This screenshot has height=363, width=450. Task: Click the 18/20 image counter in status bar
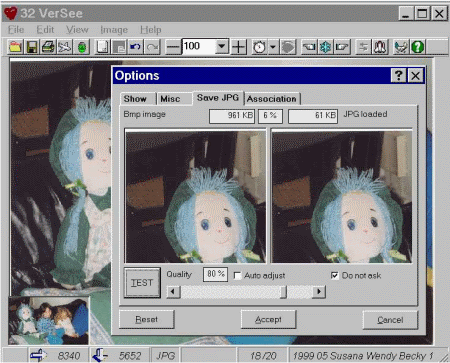[263, 356]
